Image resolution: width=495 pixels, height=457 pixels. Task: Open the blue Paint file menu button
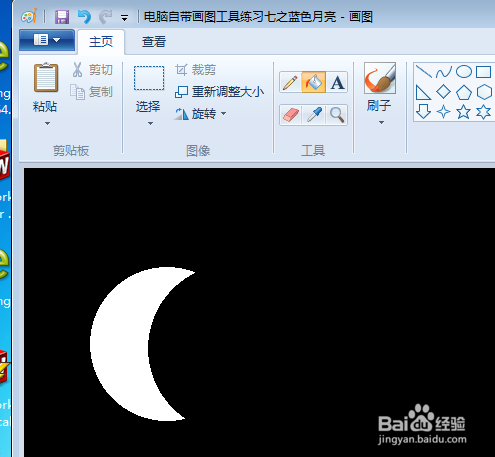pos(47,40)
